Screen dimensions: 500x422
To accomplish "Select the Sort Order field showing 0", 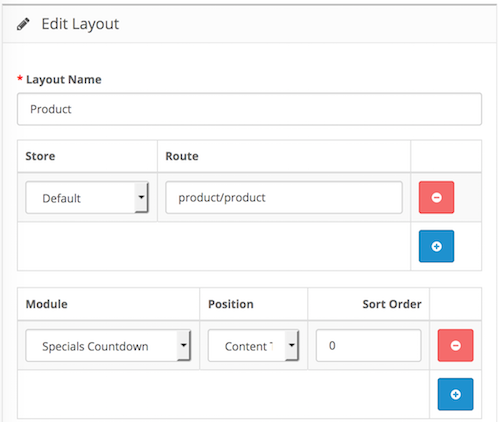I will click(x=369, y=345).
